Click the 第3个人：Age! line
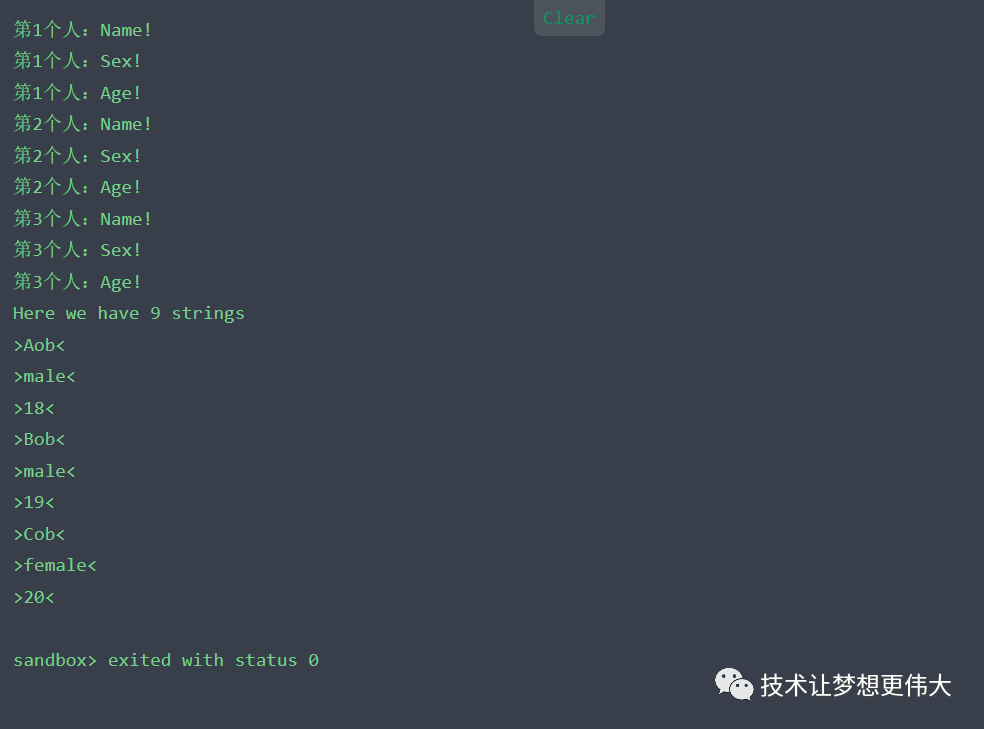 click(78, 282)
